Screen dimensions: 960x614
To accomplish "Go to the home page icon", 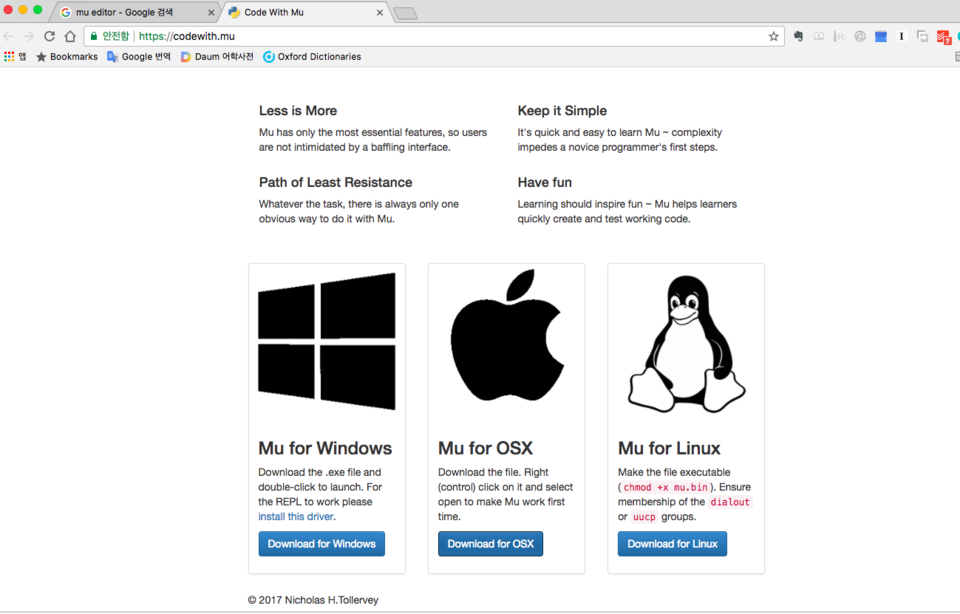I will pyautogui.click(x=70, y=36).
